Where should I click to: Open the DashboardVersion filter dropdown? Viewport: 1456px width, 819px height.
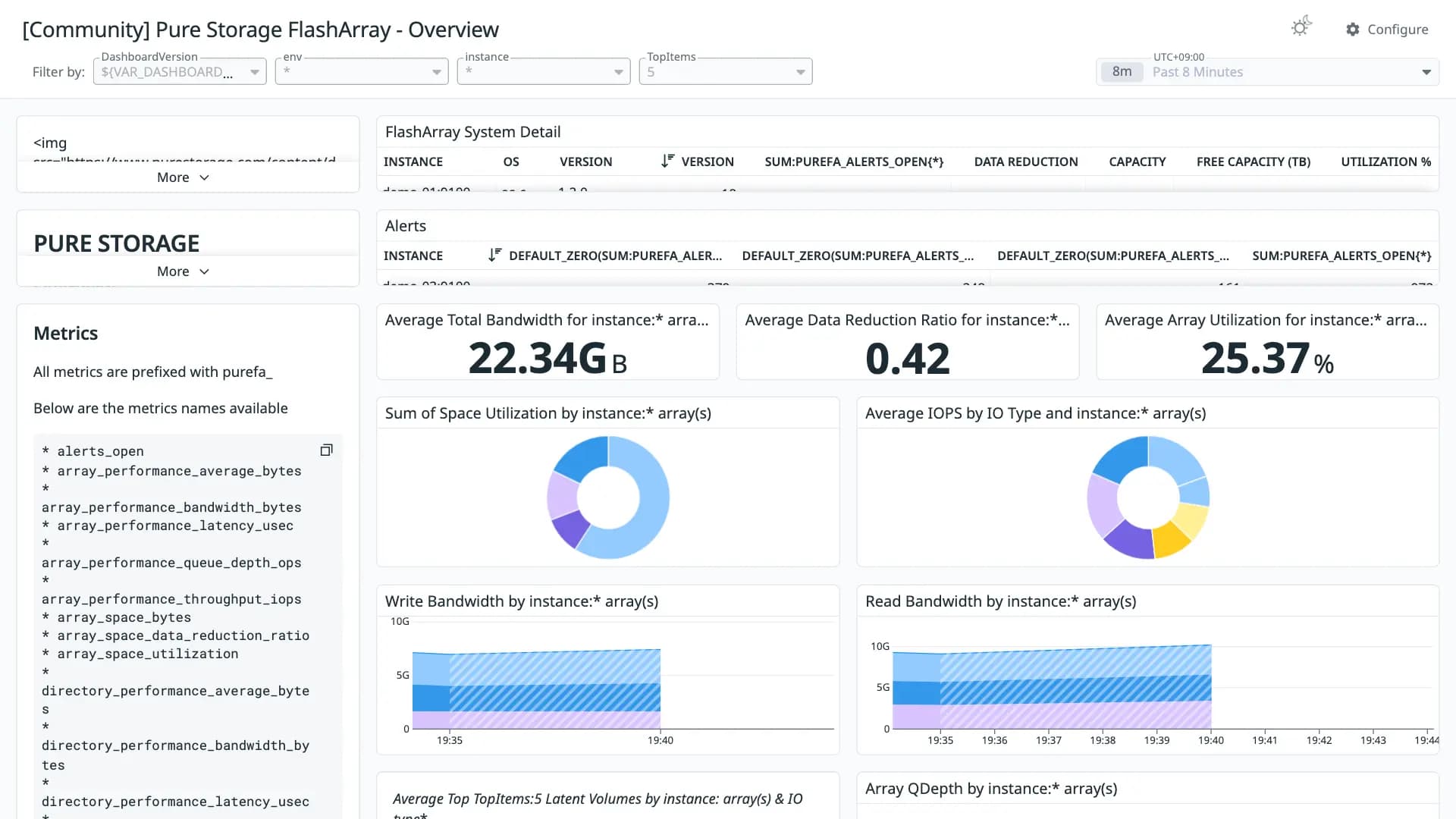180,71
